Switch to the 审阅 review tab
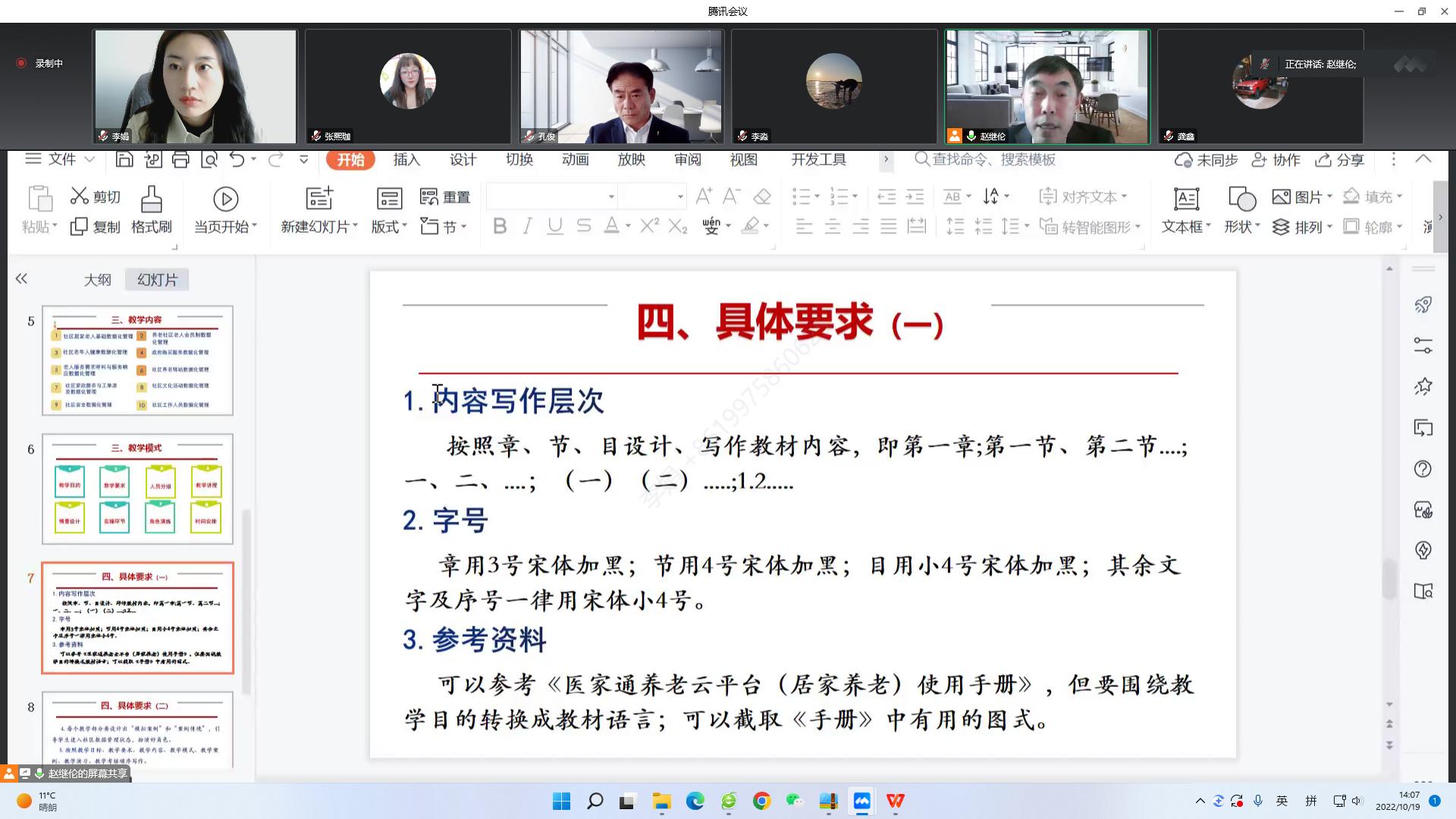This screenshot has width=1456, height=819. 688,159
